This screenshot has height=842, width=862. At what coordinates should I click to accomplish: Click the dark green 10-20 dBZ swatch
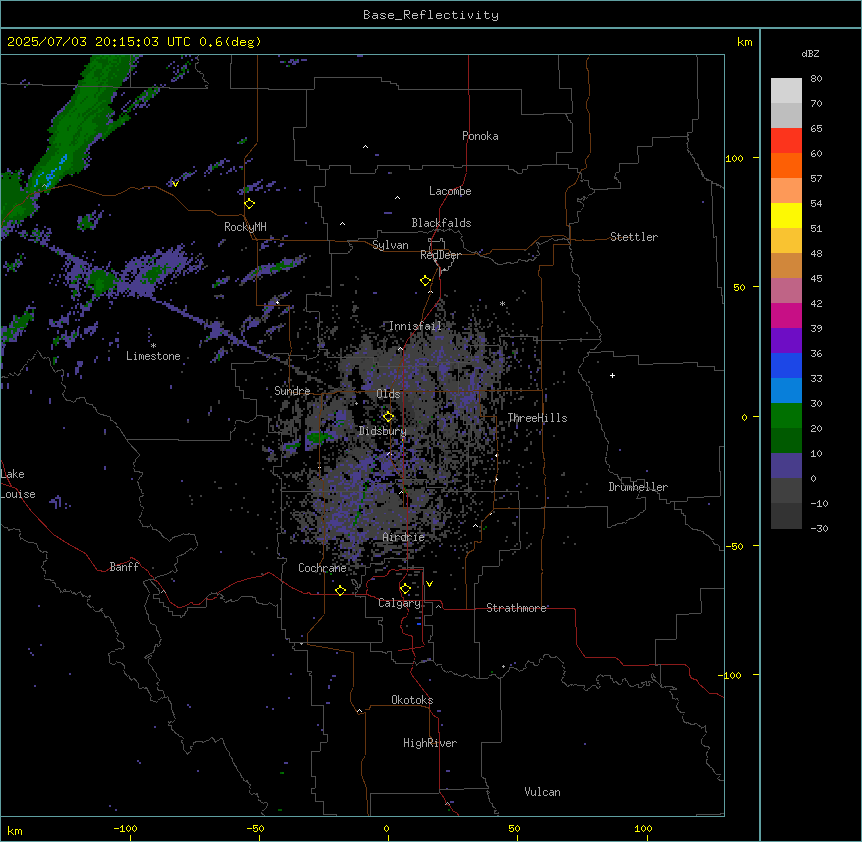click(x=786, y=441)
